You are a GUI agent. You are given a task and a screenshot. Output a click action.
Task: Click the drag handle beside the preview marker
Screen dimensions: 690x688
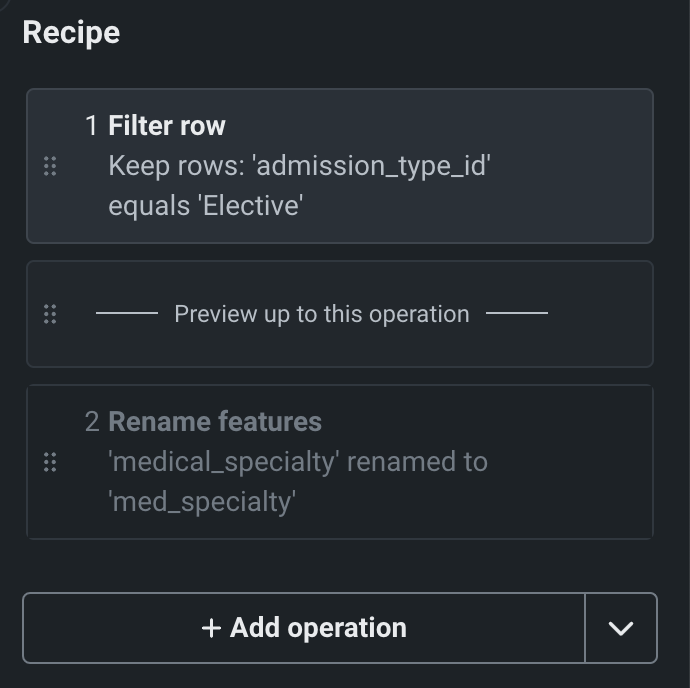50,314
